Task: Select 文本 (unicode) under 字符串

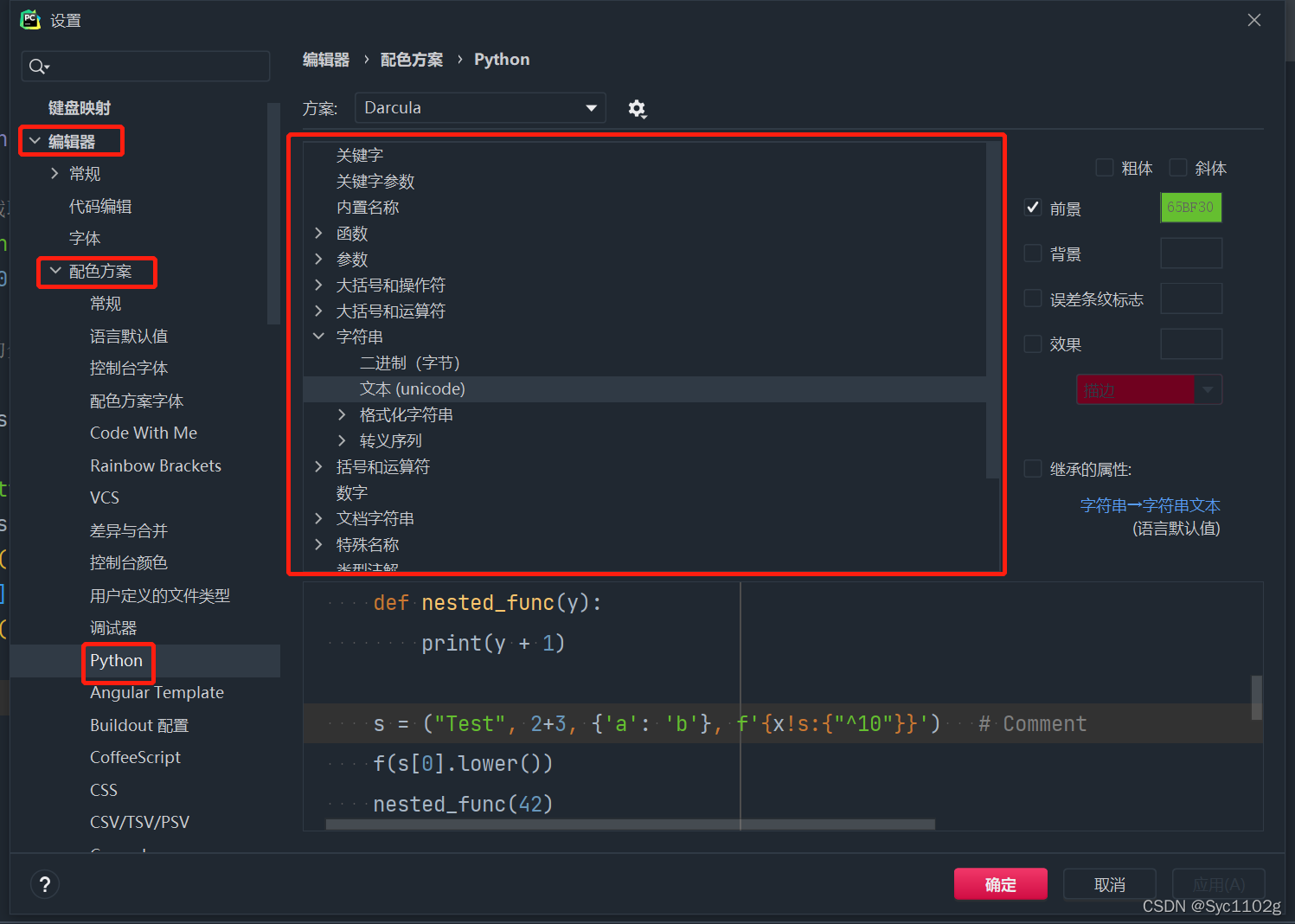Action: [x=413, y=388]
